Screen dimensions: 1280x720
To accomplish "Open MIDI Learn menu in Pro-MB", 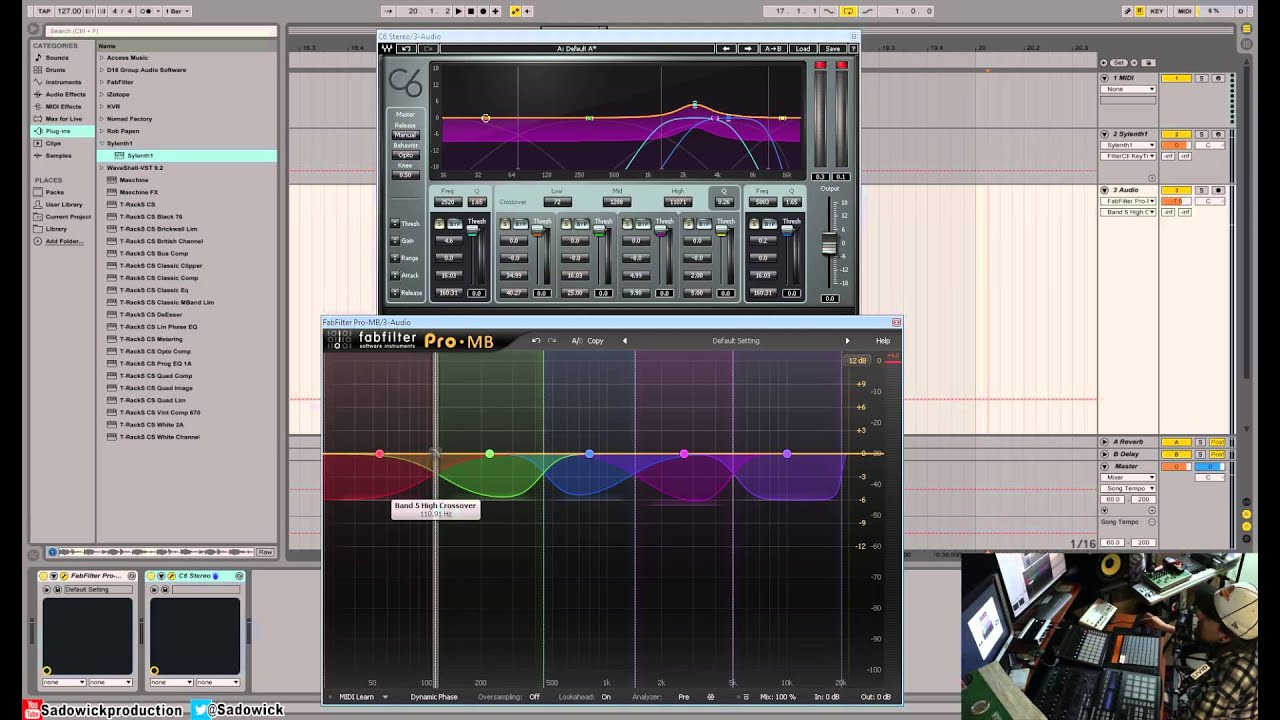I will coord(363,697).
